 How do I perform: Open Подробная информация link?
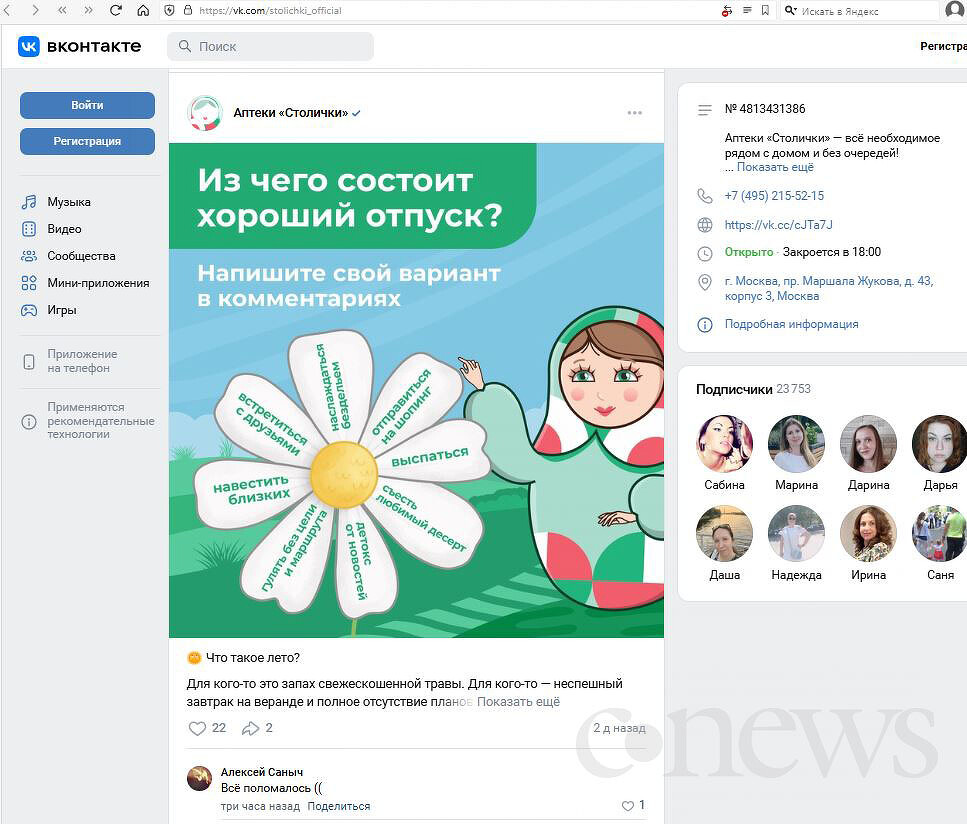click(x=791, y=324)
